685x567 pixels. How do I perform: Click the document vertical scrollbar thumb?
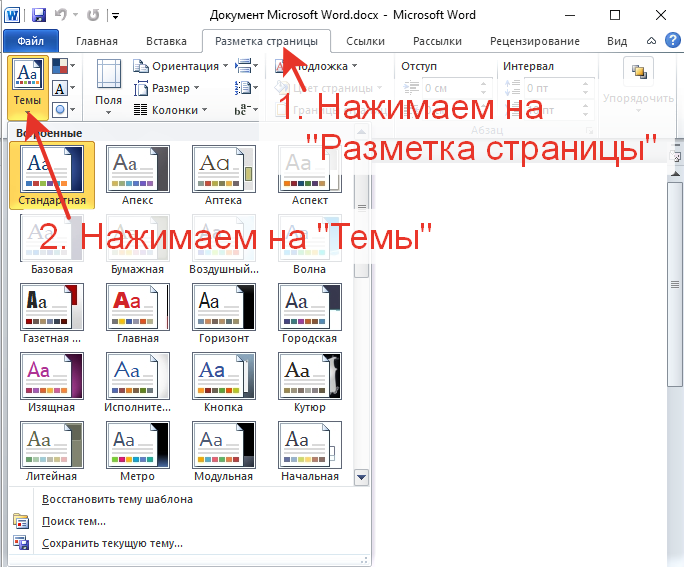tap(675, 284)
